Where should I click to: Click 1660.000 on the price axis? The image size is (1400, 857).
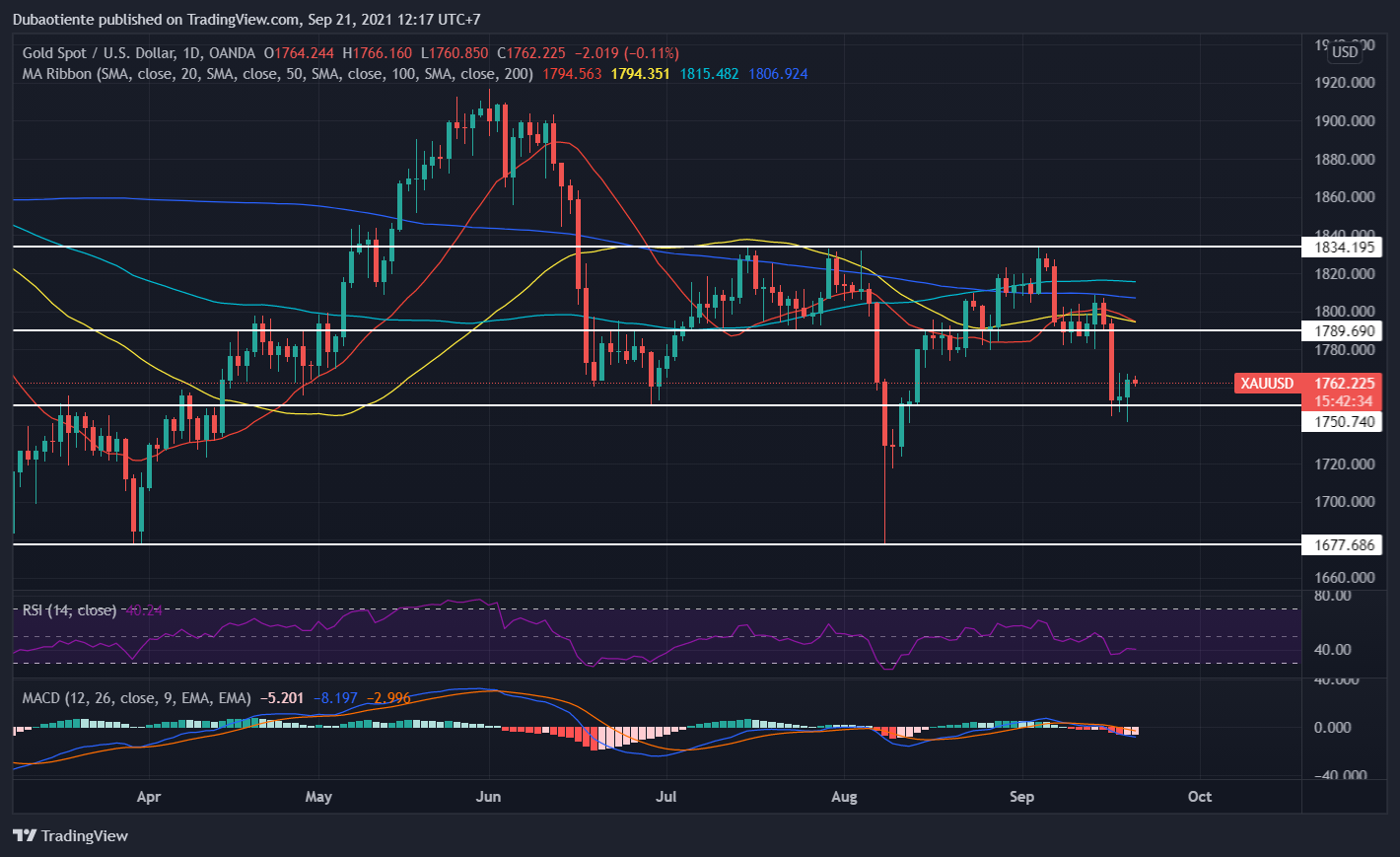1344,578
